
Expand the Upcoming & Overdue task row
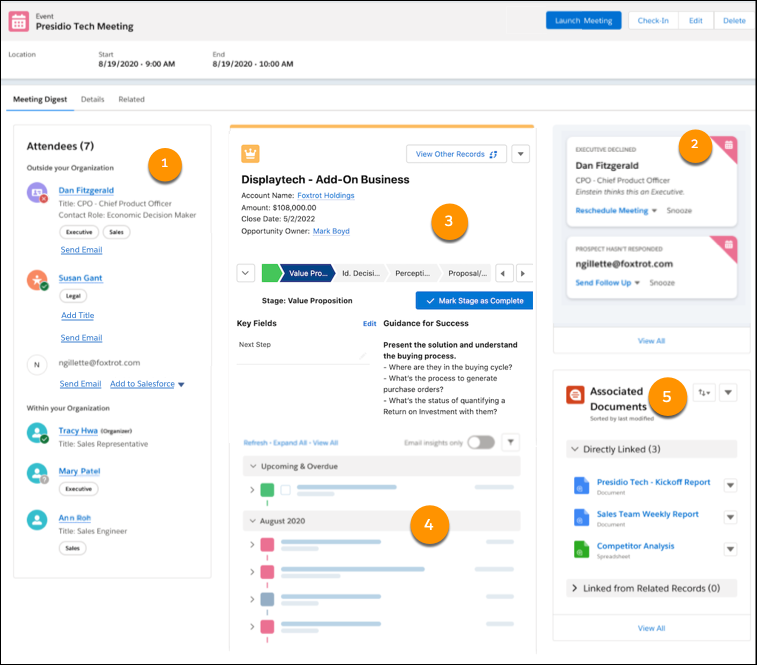pos(252,490)
